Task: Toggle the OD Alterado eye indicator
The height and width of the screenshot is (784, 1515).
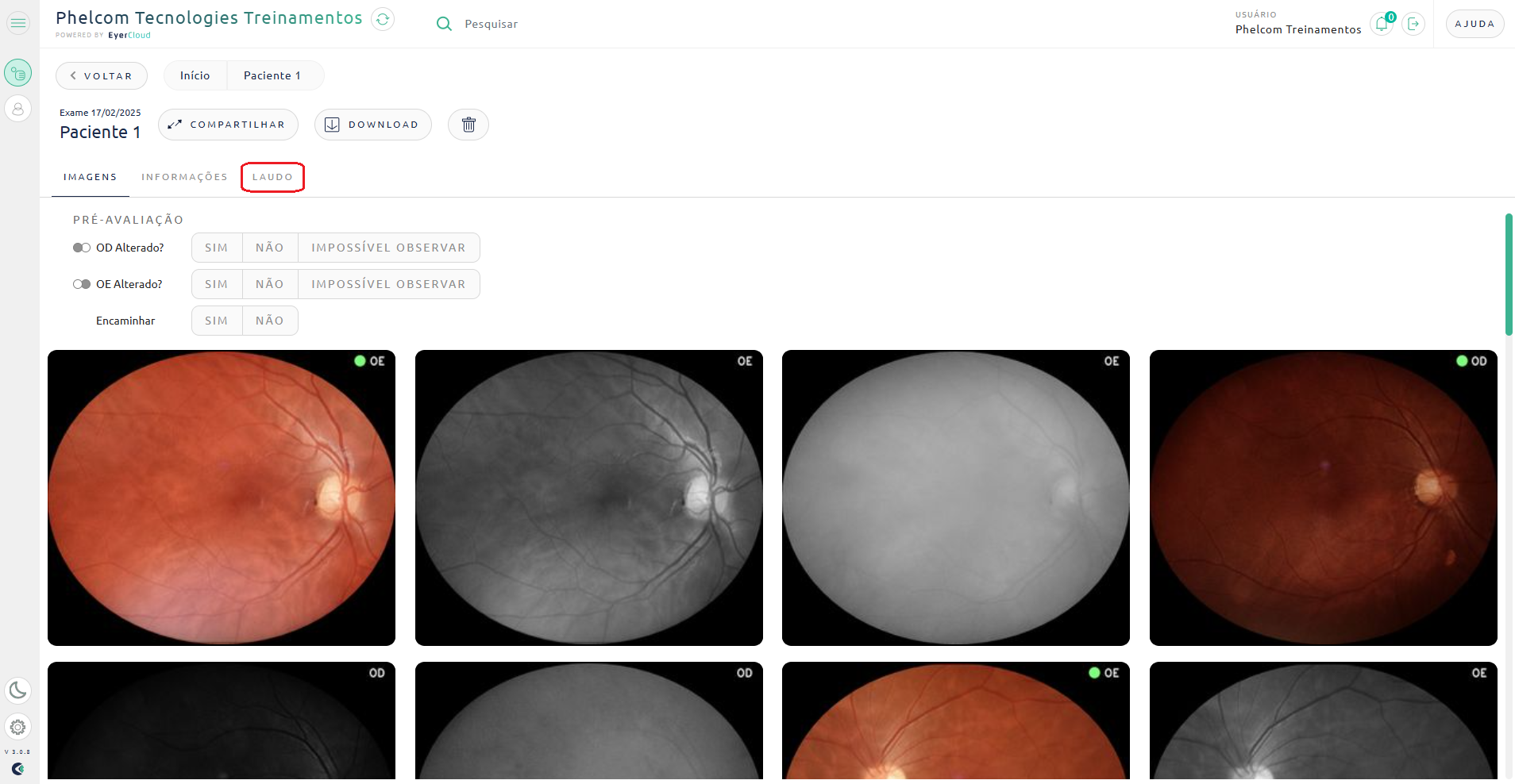Action: coord(82,248)
